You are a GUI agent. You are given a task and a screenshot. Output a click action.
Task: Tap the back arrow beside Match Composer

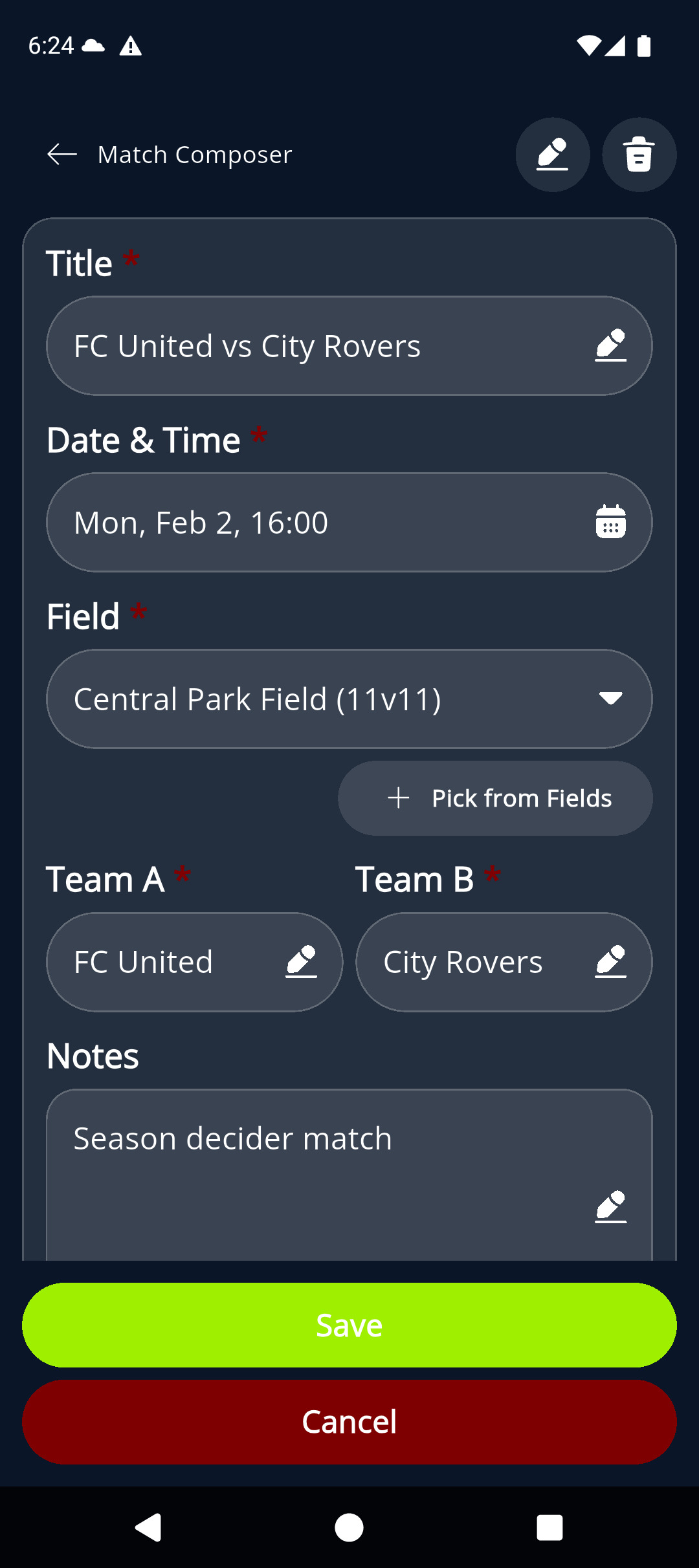tap(62, 155)
